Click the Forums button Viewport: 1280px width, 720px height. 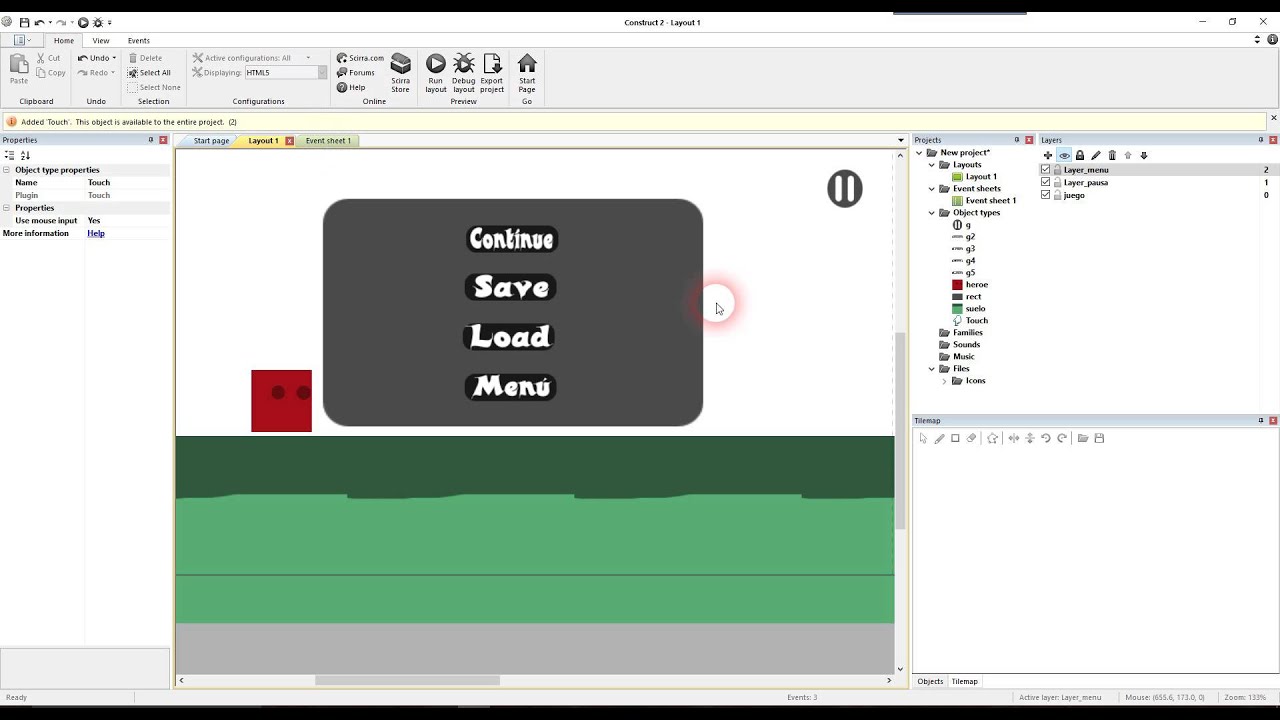click(x=356, y=73)
